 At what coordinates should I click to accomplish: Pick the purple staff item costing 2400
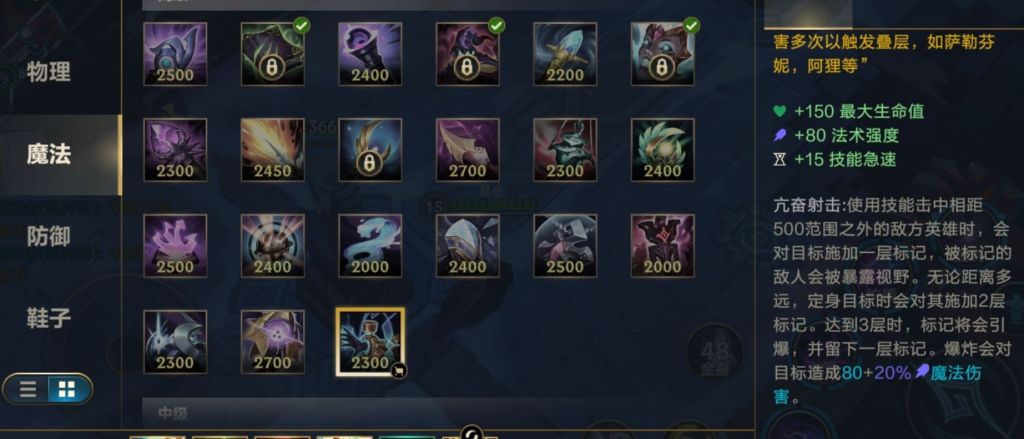tap(370, 54)
